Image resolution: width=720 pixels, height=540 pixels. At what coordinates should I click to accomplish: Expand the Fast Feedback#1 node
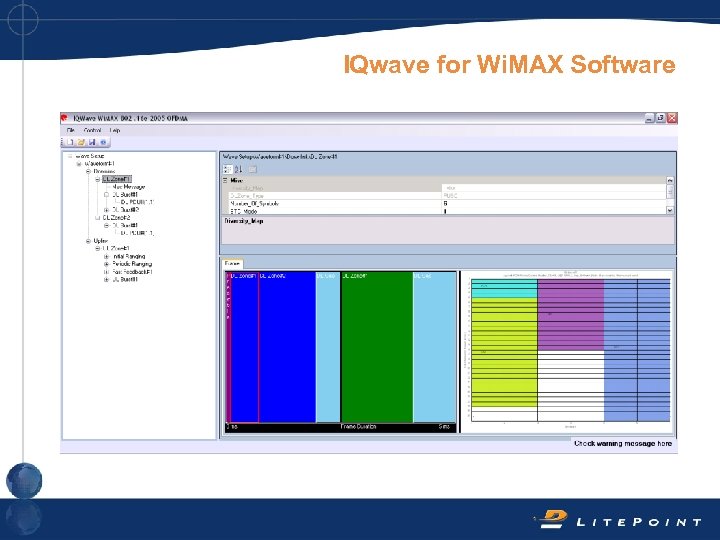107,272
